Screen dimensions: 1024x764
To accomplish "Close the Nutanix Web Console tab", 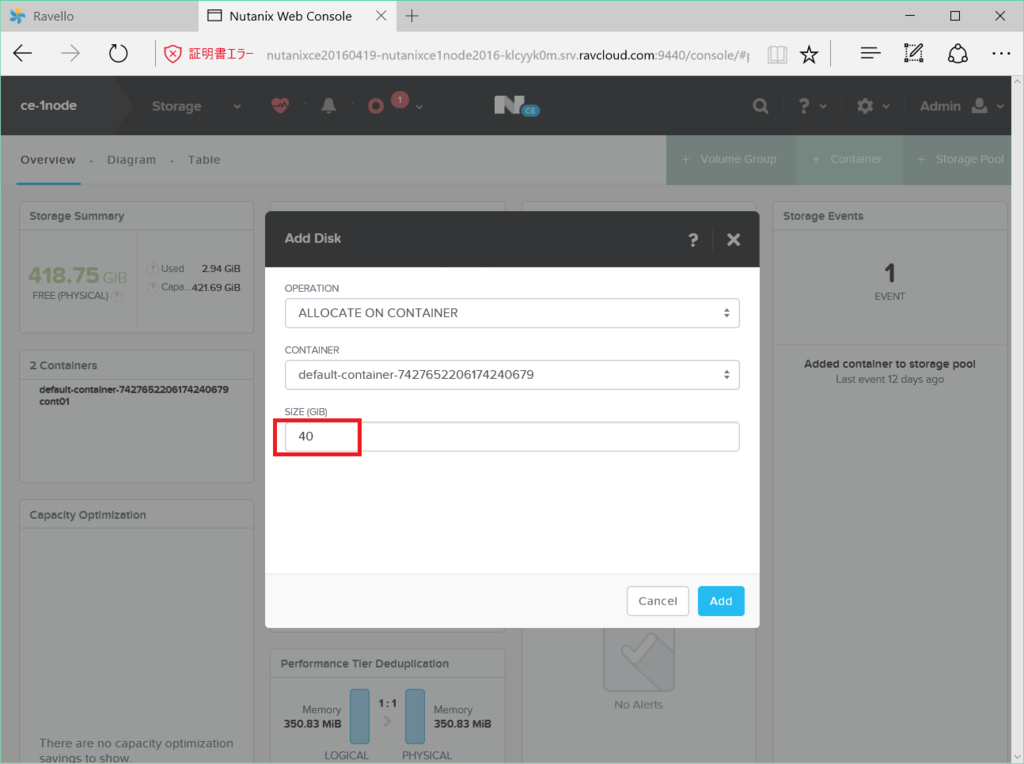I will (x=381, y=16).
